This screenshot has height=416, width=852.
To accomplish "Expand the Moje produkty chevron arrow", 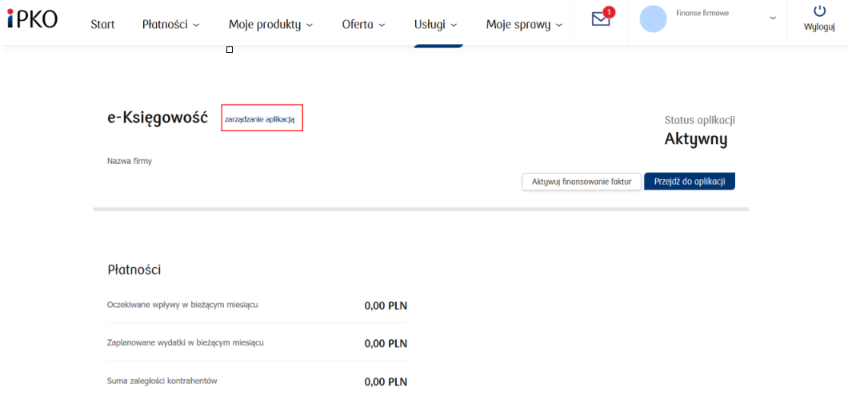I will point(310,25).
